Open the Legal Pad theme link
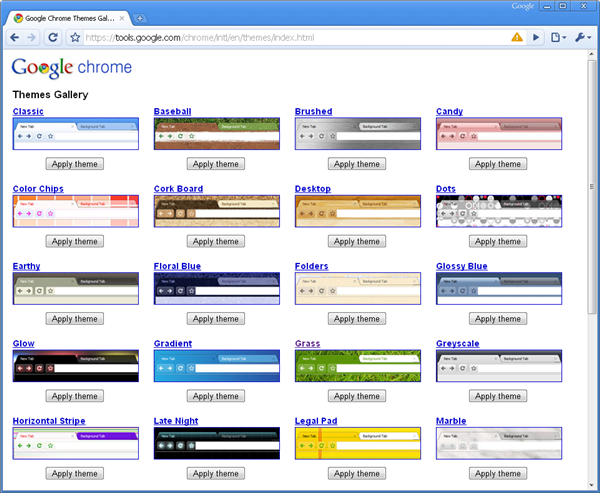Image resolution: width=600 pixels, height=493 pixels. [316, 421]
